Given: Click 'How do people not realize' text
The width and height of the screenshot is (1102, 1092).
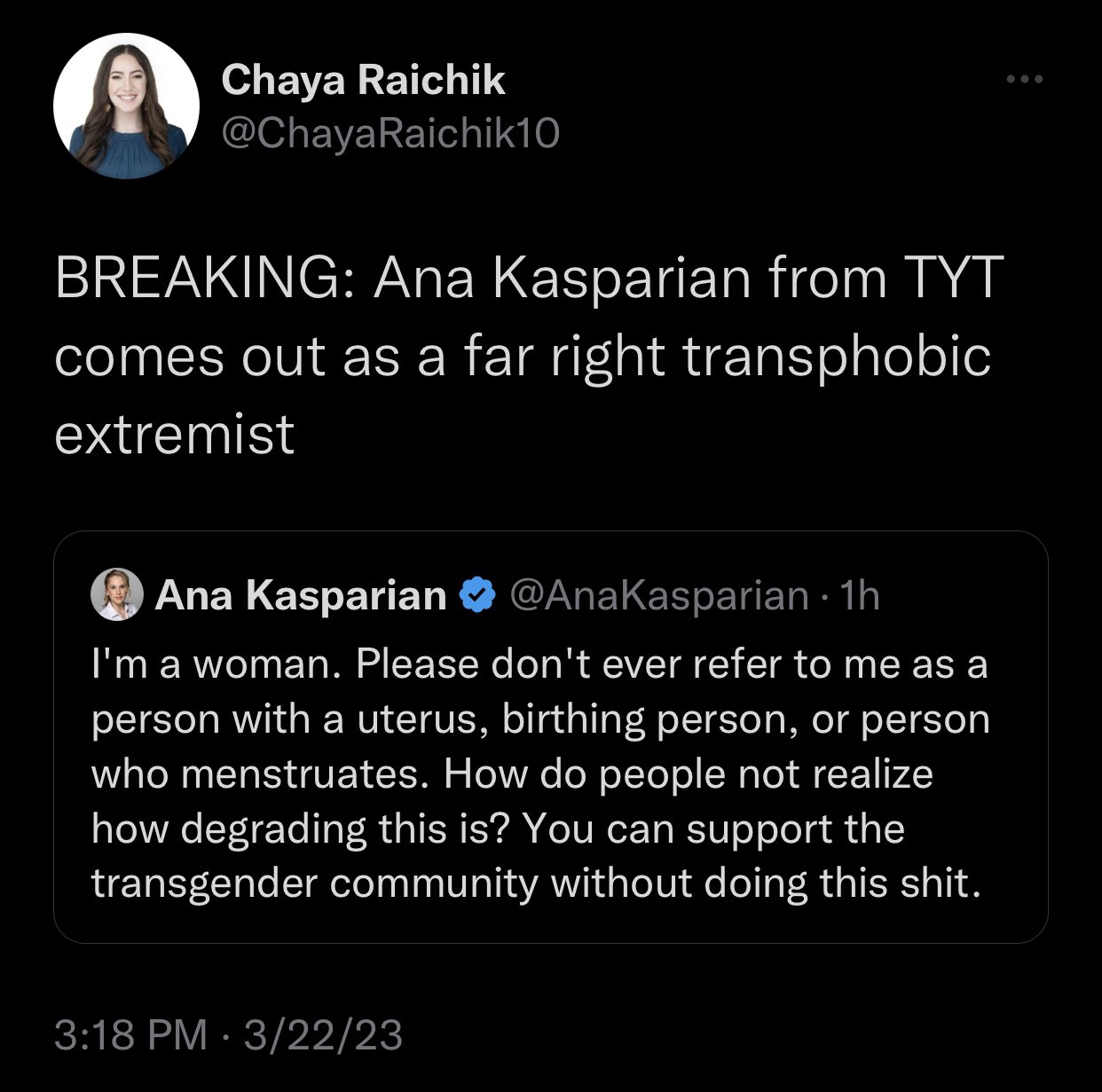Looking at the screenshot, I should tap(689, 774).
